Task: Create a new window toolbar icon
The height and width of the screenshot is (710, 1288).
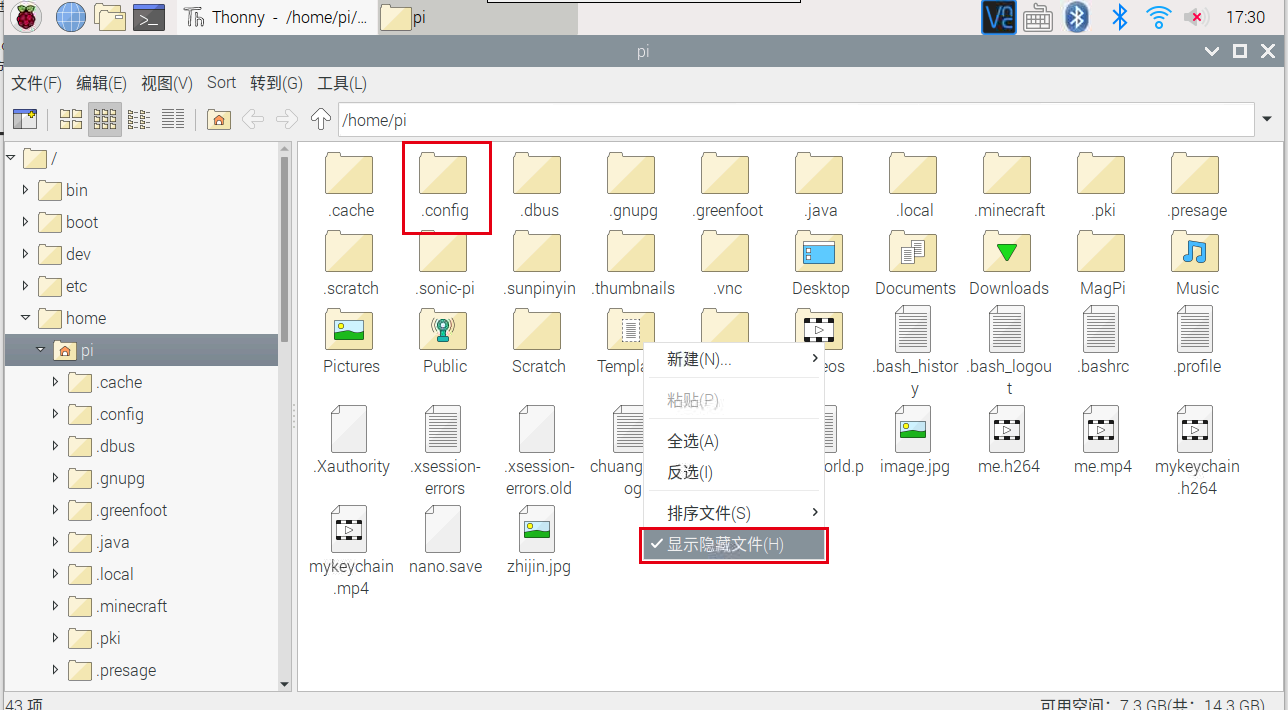Action: tap(24, 120)
